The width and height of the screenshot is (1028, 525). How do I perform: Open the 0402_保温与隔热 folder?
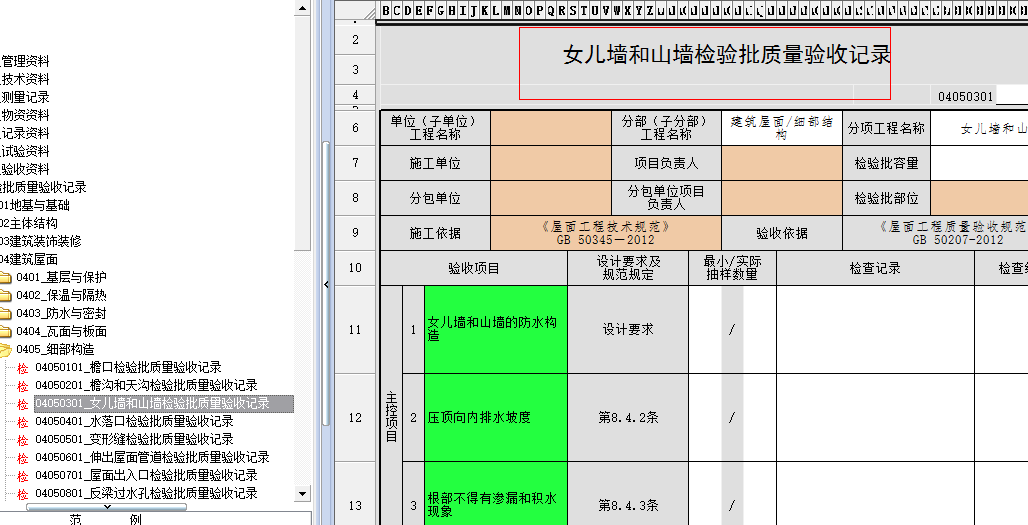tap(60, 295)
